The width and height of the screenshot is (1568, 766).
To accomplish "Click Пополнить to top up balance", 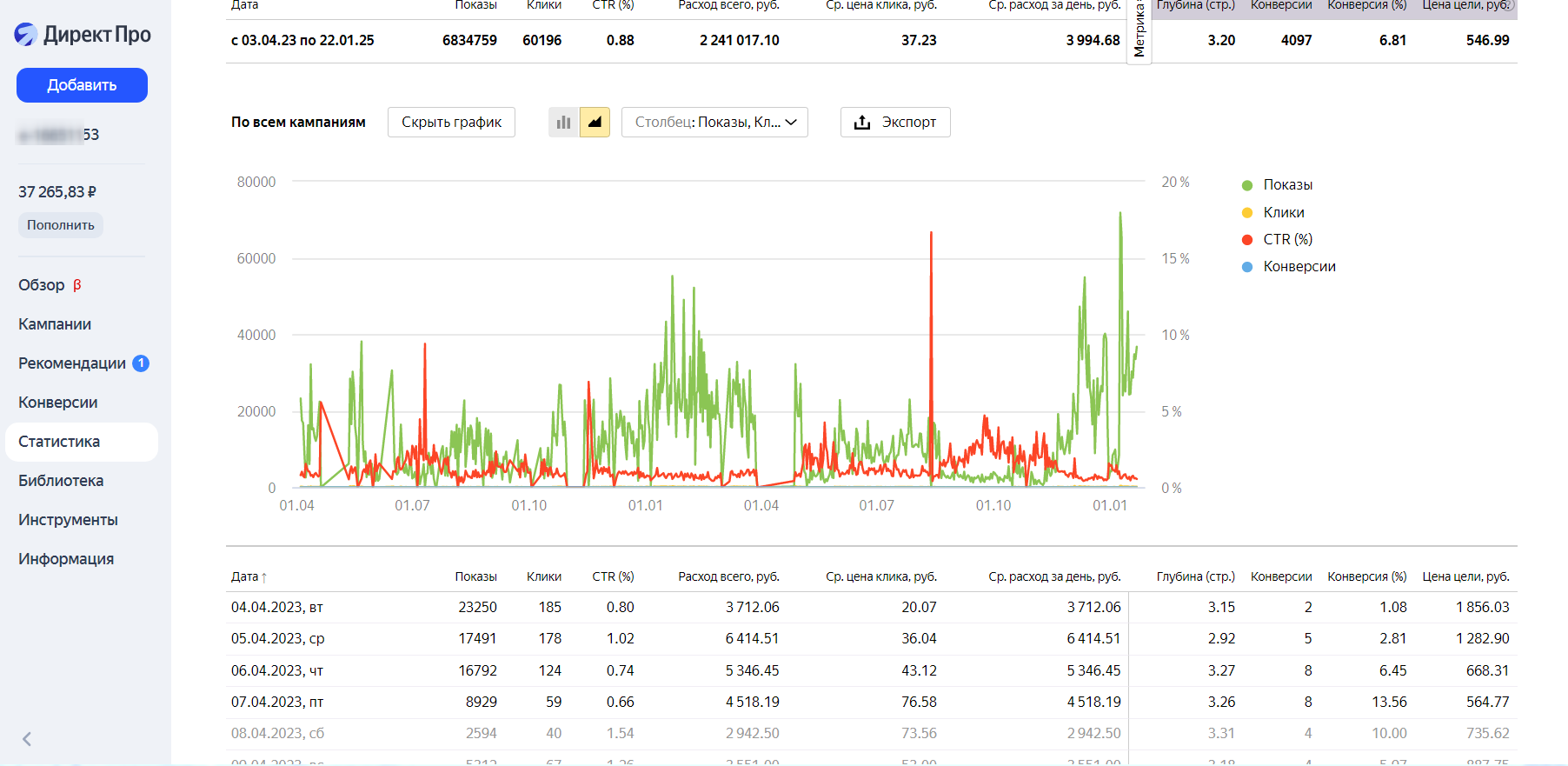I will tap(61, 225).
